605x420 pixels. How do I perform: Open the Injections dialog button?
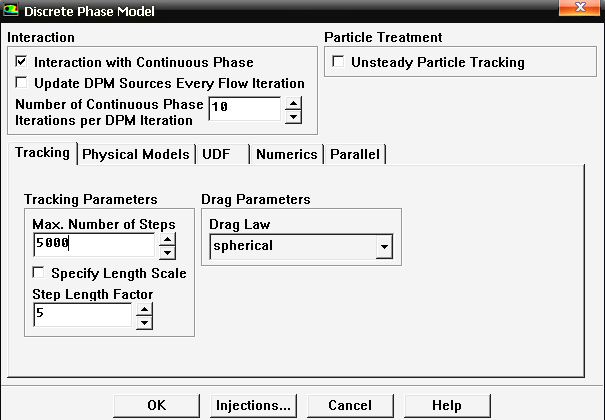[x=253, y=405]
